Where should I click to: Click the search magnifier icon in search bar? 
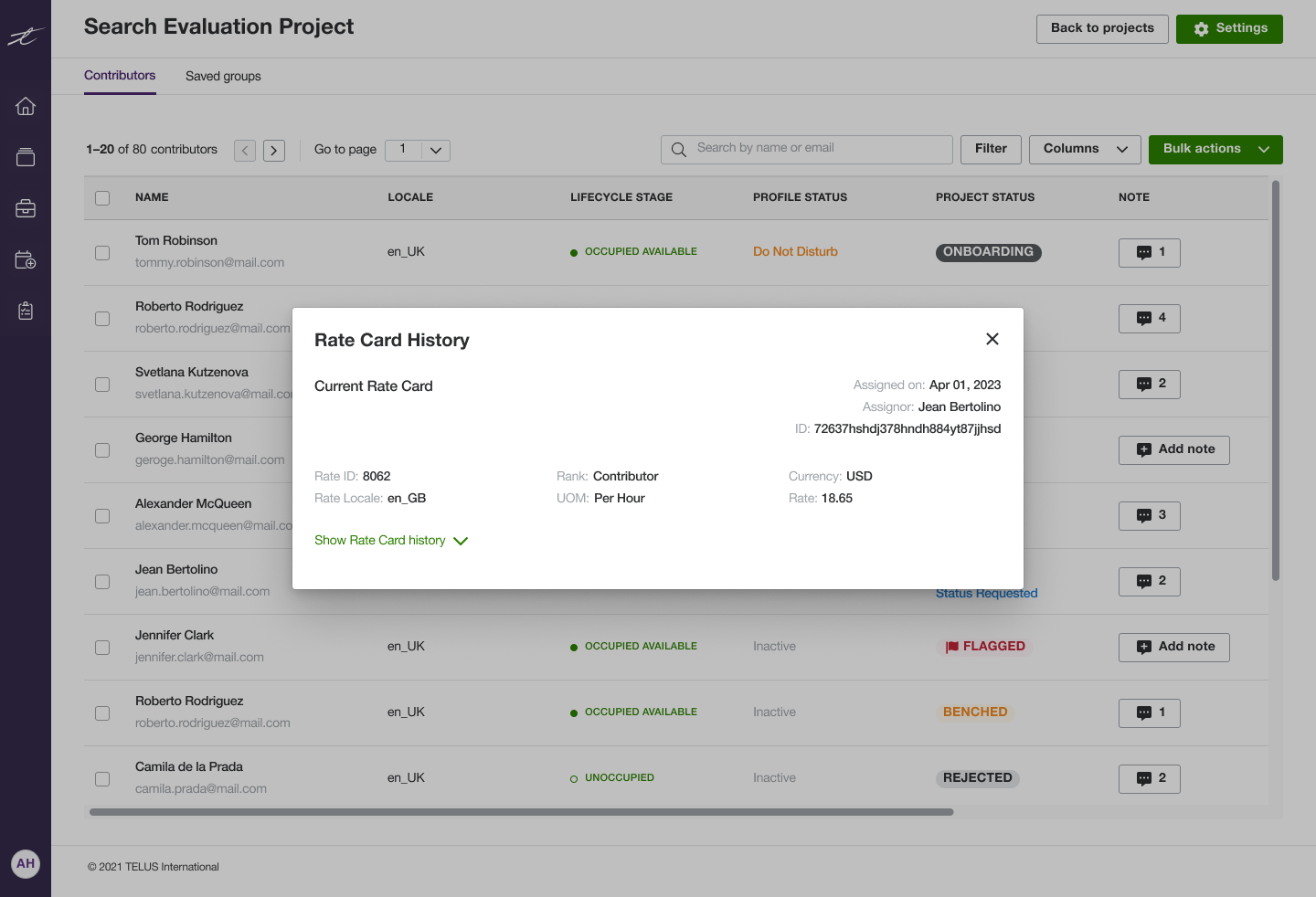tap(678, 149)
